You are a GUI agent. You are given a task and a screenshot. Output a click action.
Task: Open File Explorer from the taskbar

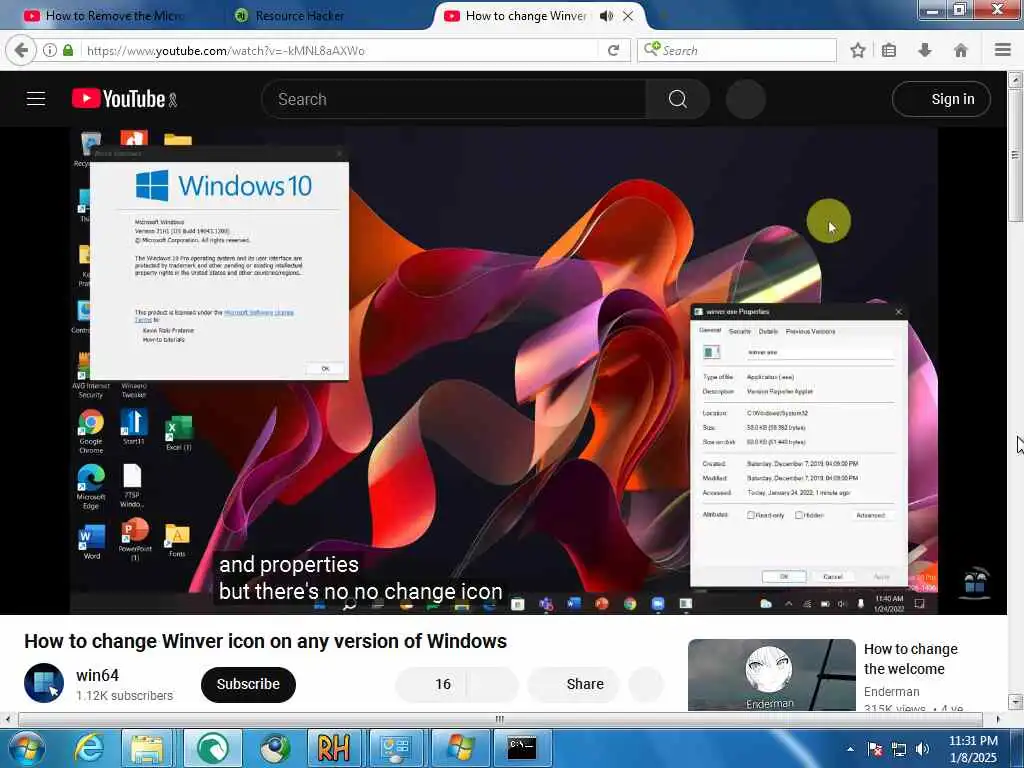coord(147,748)
